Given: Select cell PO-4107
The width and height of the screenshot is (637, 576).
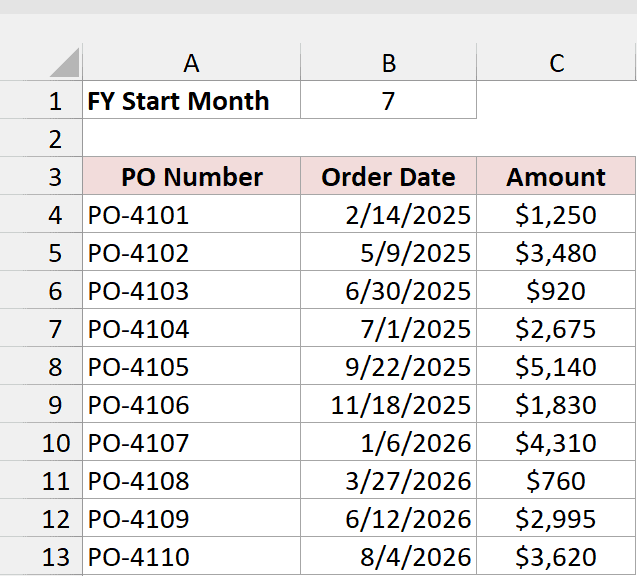Looking at the screenshot, I should coord(191,442).
